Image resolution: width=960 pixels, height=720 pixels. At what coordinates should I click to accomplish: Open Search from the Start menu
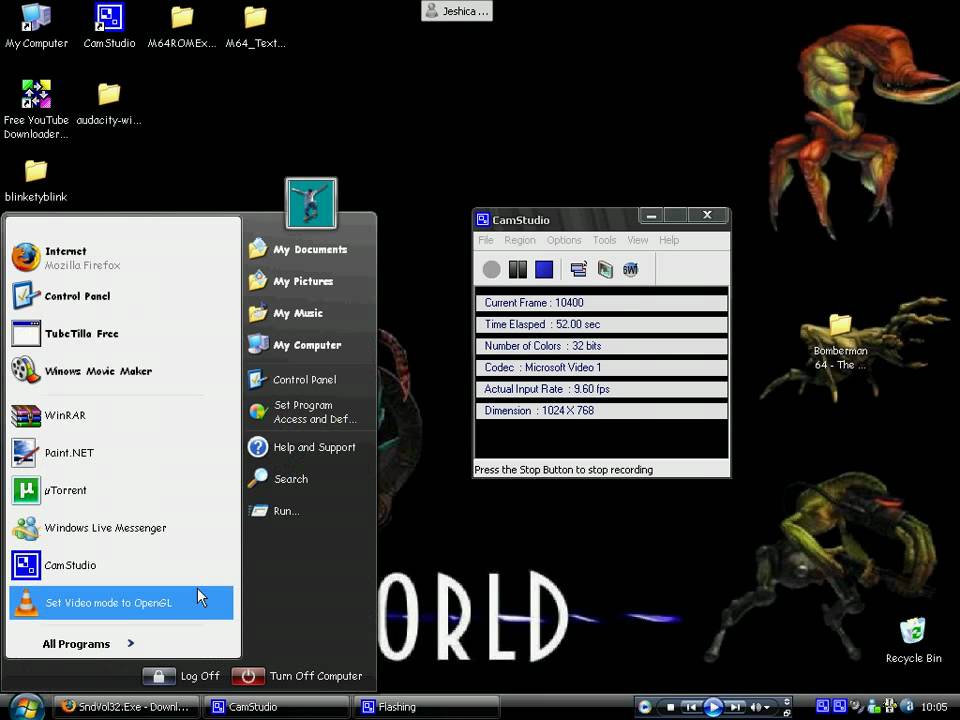[309, 479]
